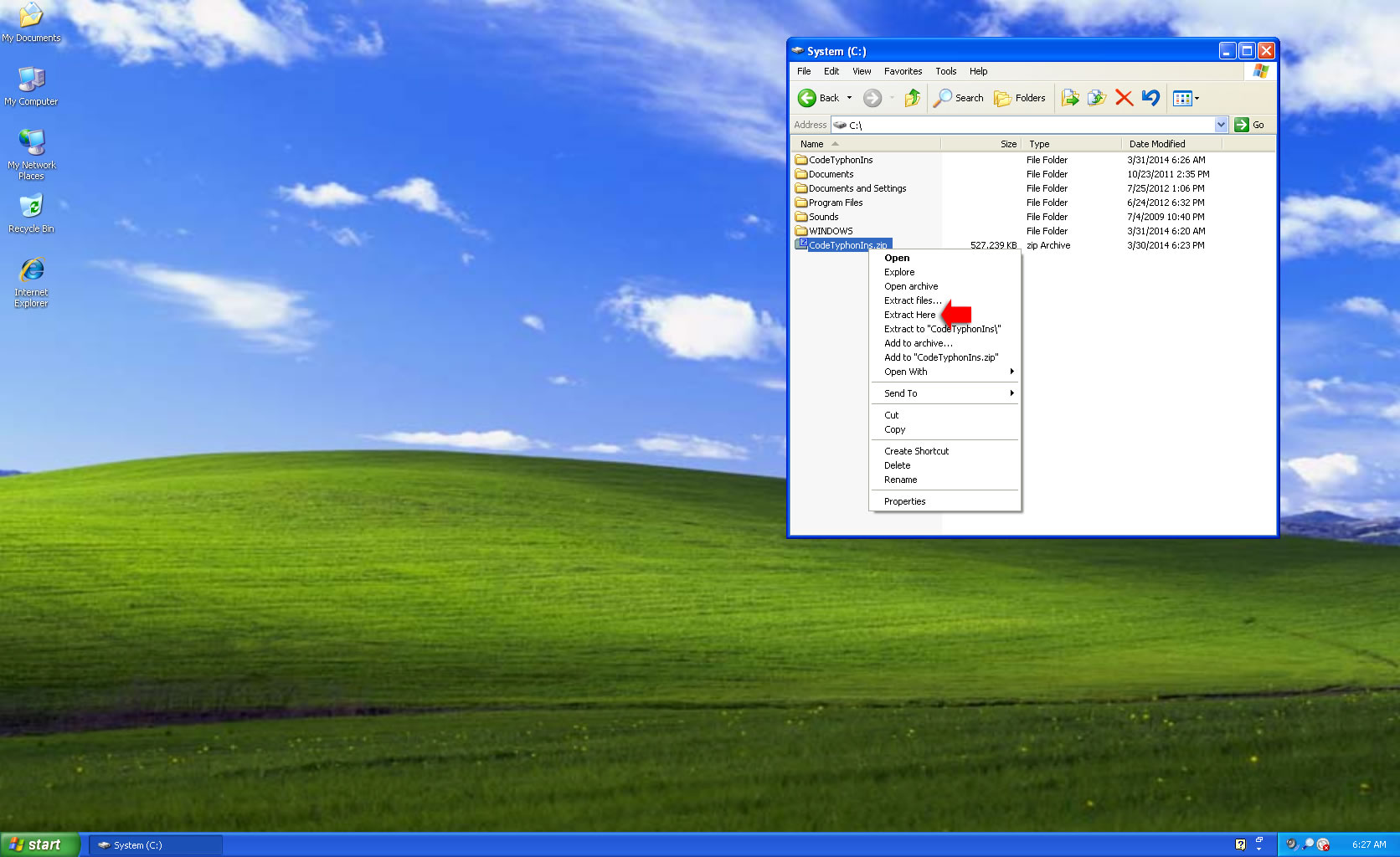Click the system drive icon in title bar
1400x857 pixels.
pyautogui.click(x=798, y=50)
